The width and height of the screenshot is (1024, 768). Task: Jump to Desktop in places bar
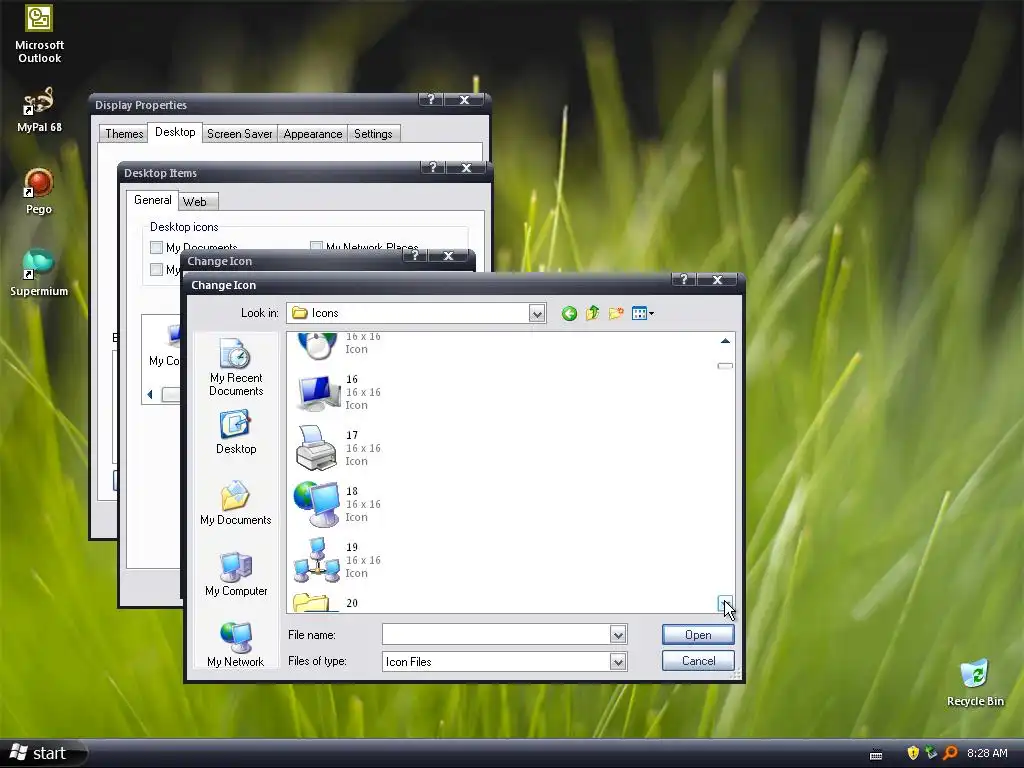tap(236, 432)
